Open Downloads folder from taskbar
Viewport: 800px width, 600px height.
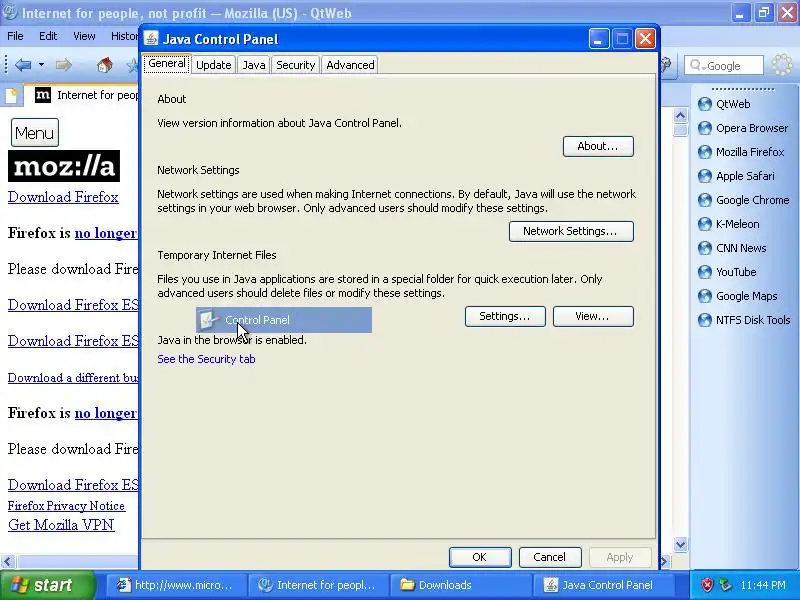click(x=460, y=585)
